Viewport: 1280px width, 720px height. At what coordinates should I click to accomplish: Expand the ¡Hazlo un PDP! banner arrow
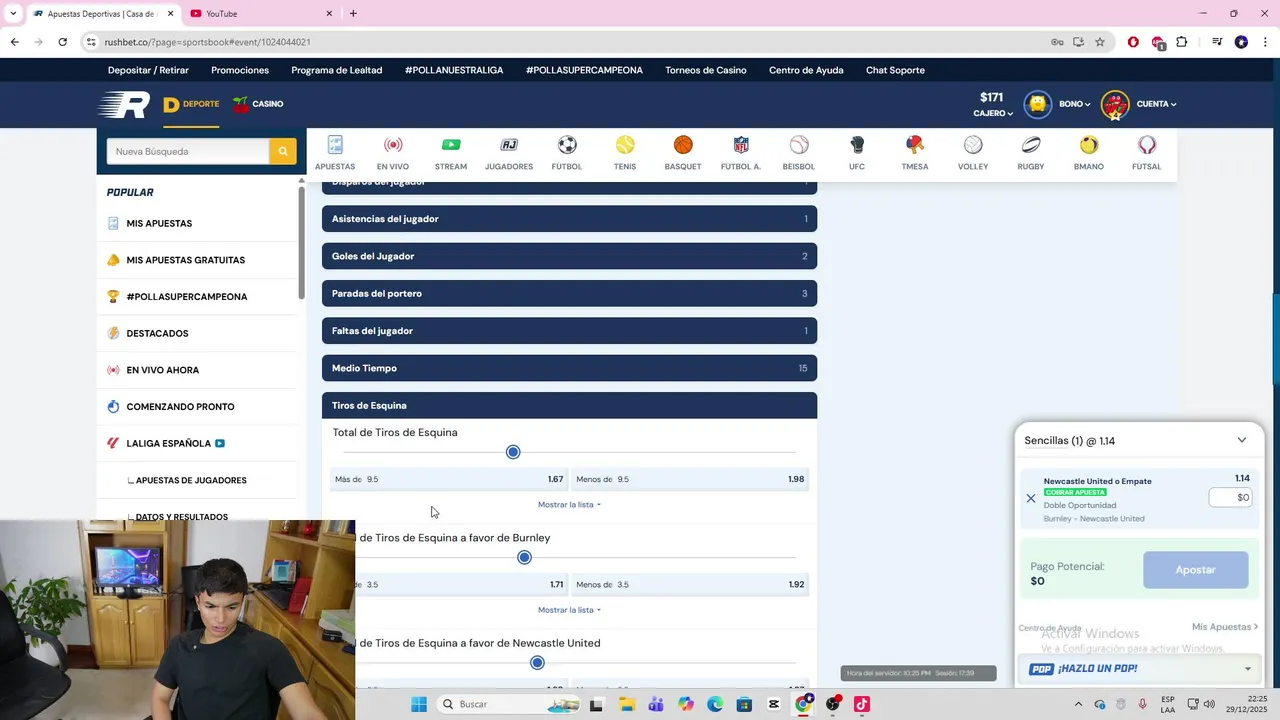pos(1247,669)
